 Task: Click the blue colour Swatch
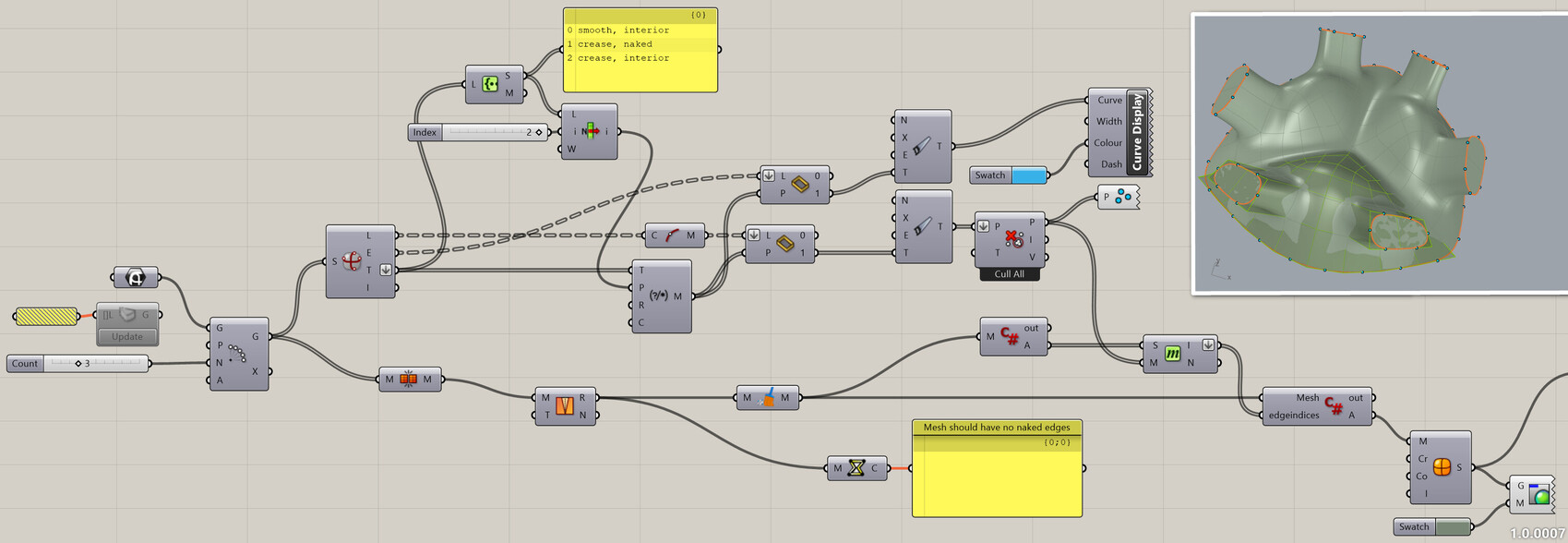click(x=1029, y=175)
